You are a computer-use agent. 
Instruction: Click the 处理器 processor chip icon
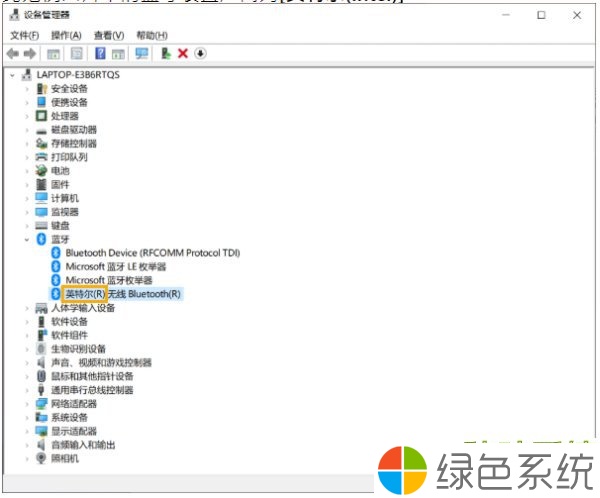click(x=41, y=116)
